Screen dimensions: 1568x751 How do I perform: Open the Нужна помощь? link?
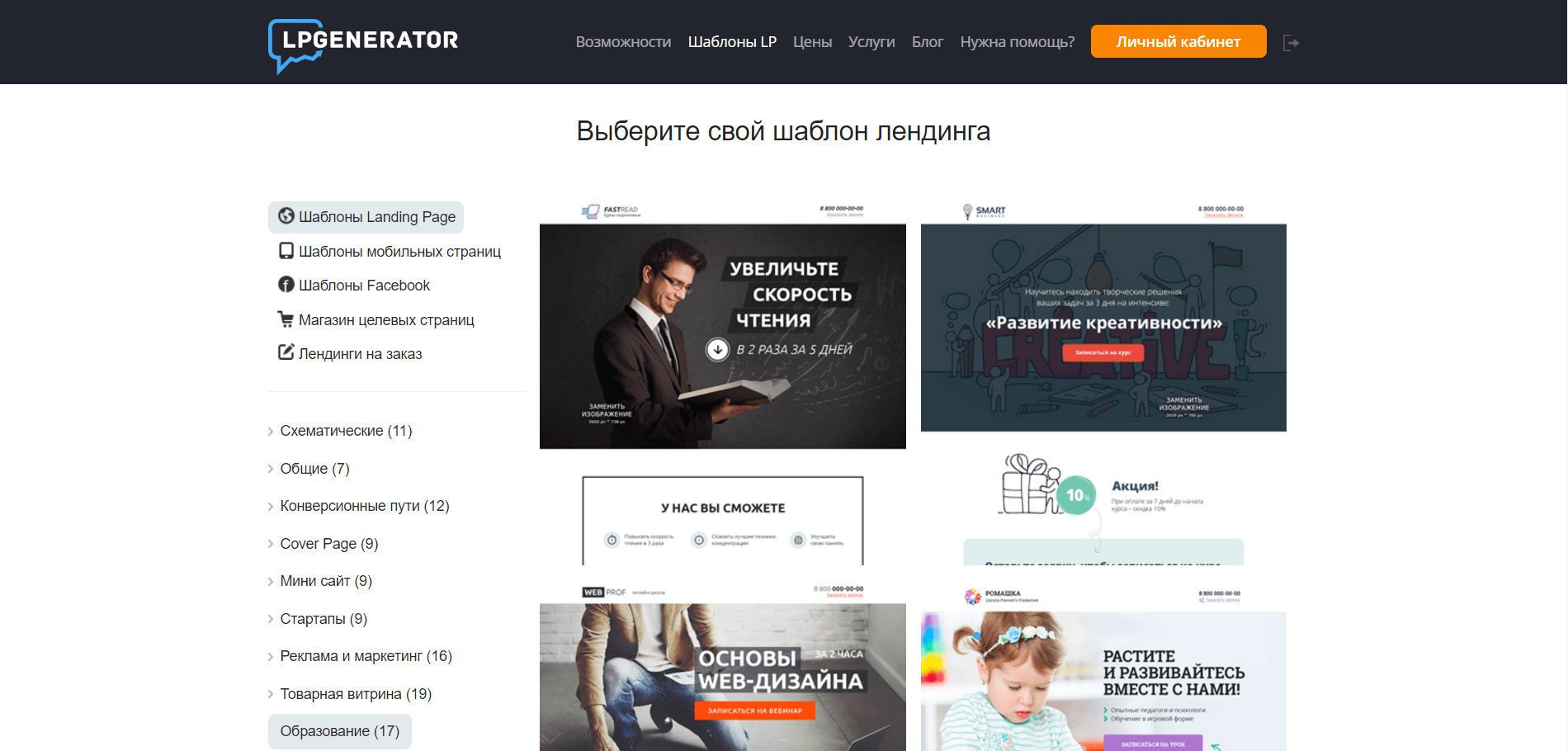[x=1018, y=42]
